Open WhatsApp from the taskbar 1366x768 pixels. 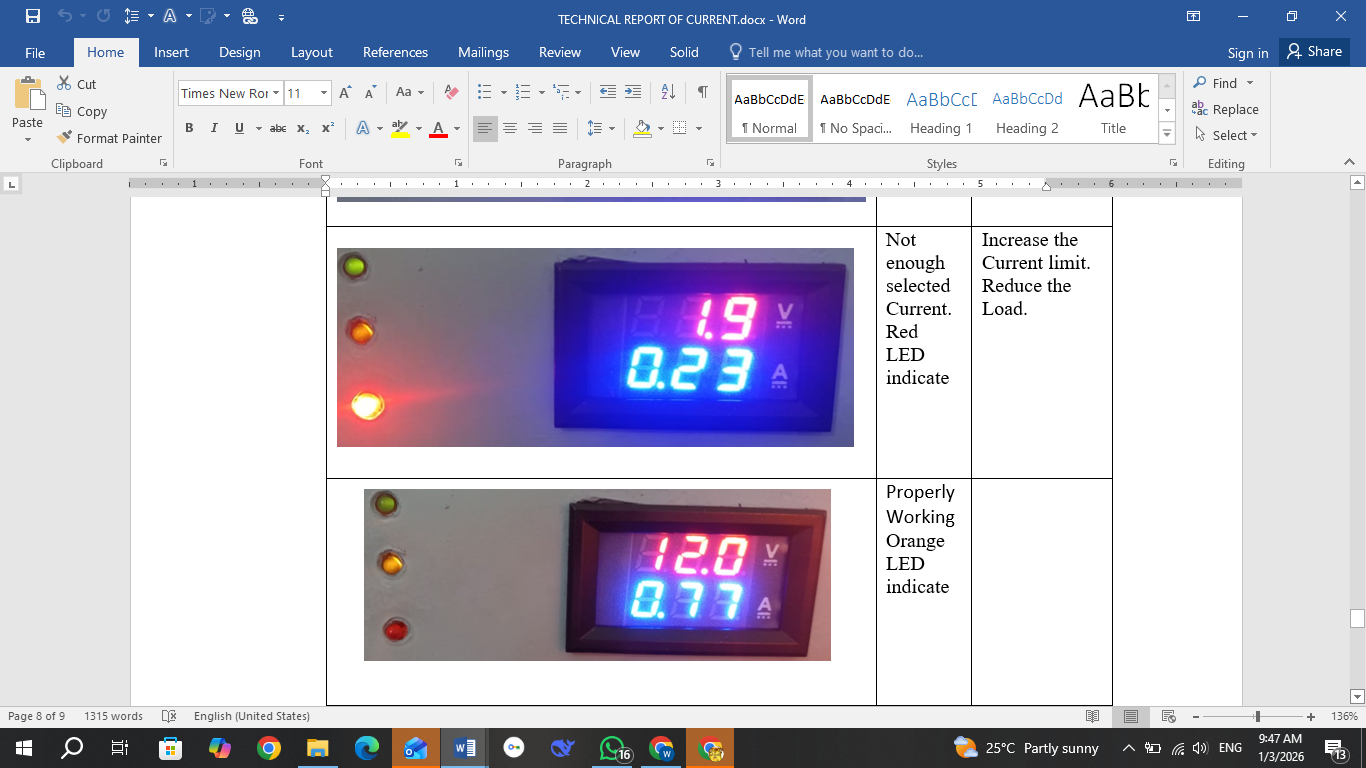[612, 747]
